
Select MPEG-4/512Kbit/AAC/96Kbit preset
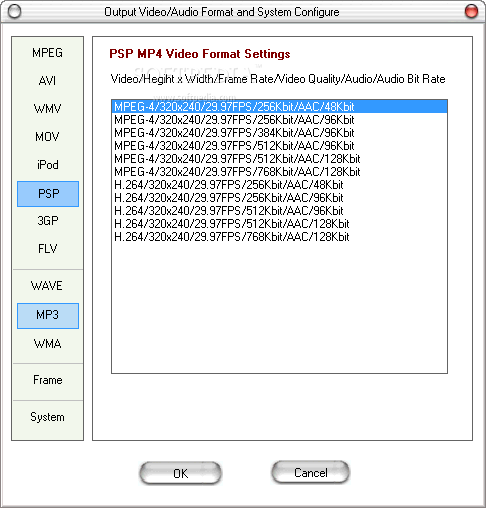click(x=279, y=146)
